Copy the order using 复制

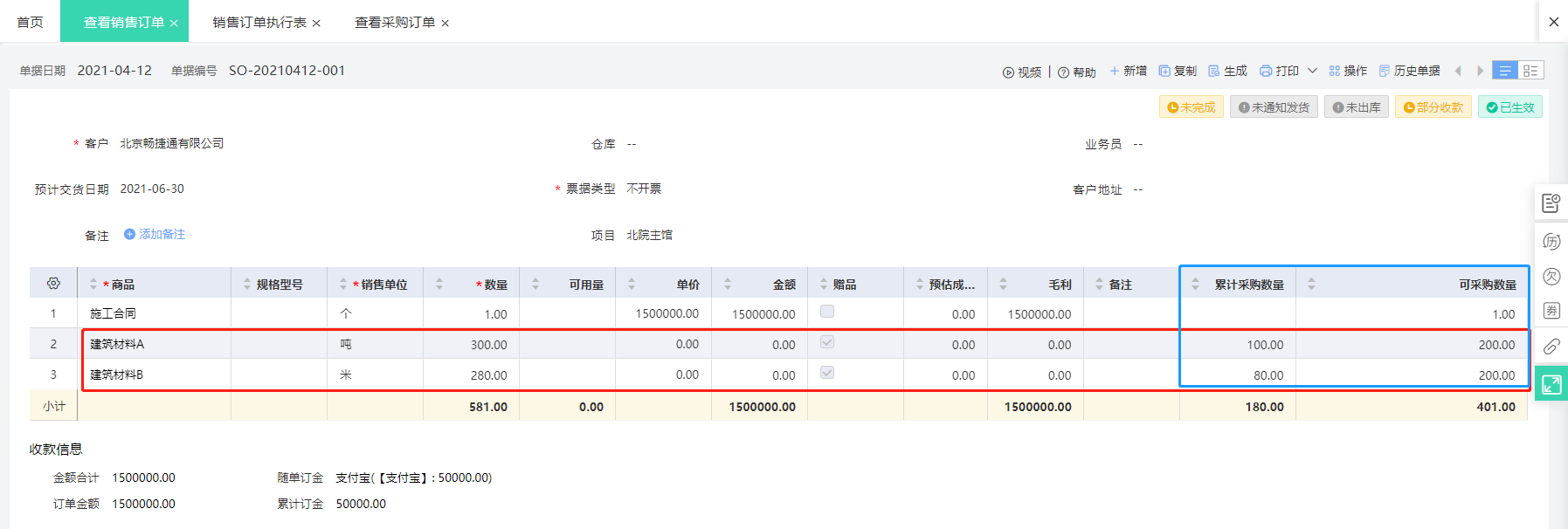pyautogui.click(x=1178, y=71)
